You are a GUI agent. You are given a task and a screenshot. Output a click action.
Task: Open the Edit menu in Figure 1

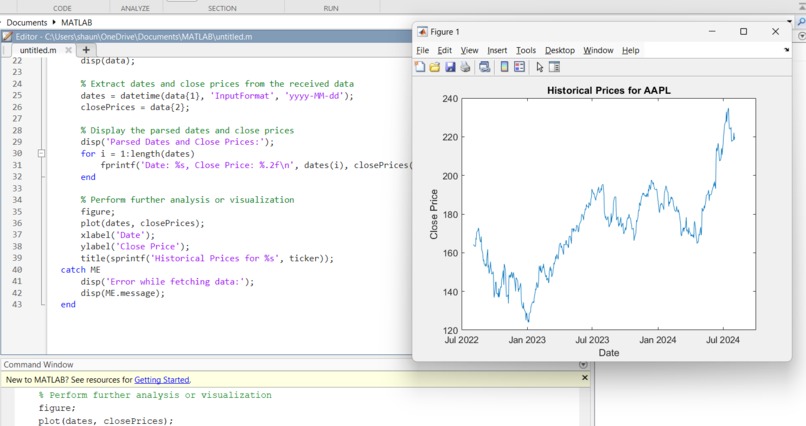[445, 50]
